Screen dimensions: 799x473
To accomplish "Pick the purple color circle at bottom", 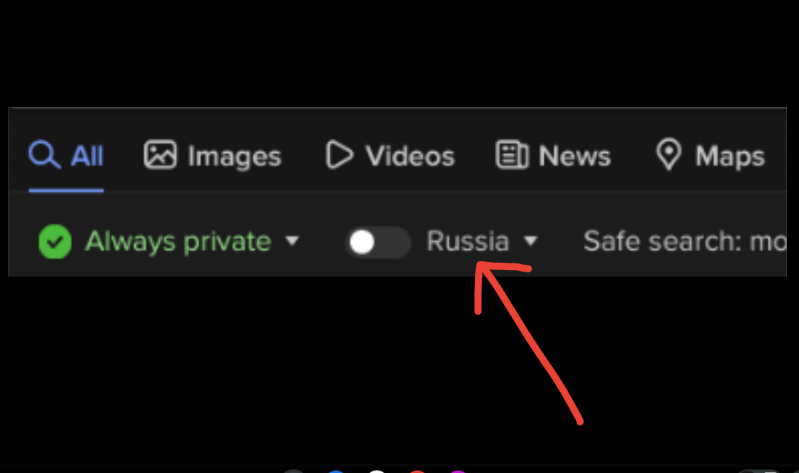I will coord(458,471).
